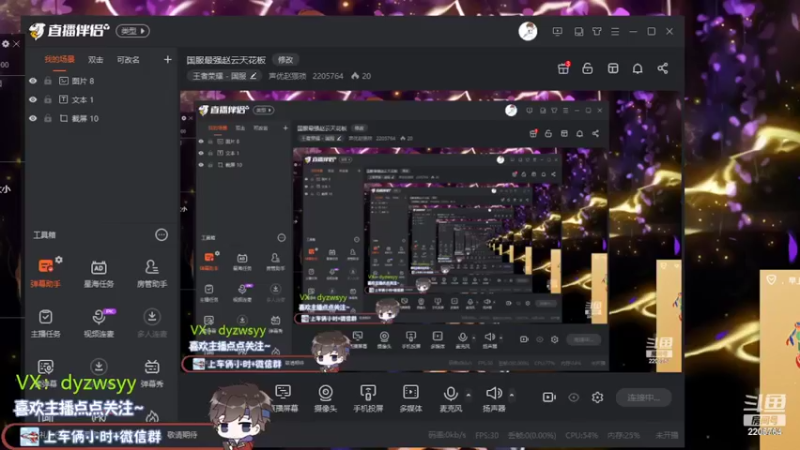Image resolution: width=800 pixels, height=450 pixels.
Task: Add a 多媒体 media source
Action: [411, 398]
